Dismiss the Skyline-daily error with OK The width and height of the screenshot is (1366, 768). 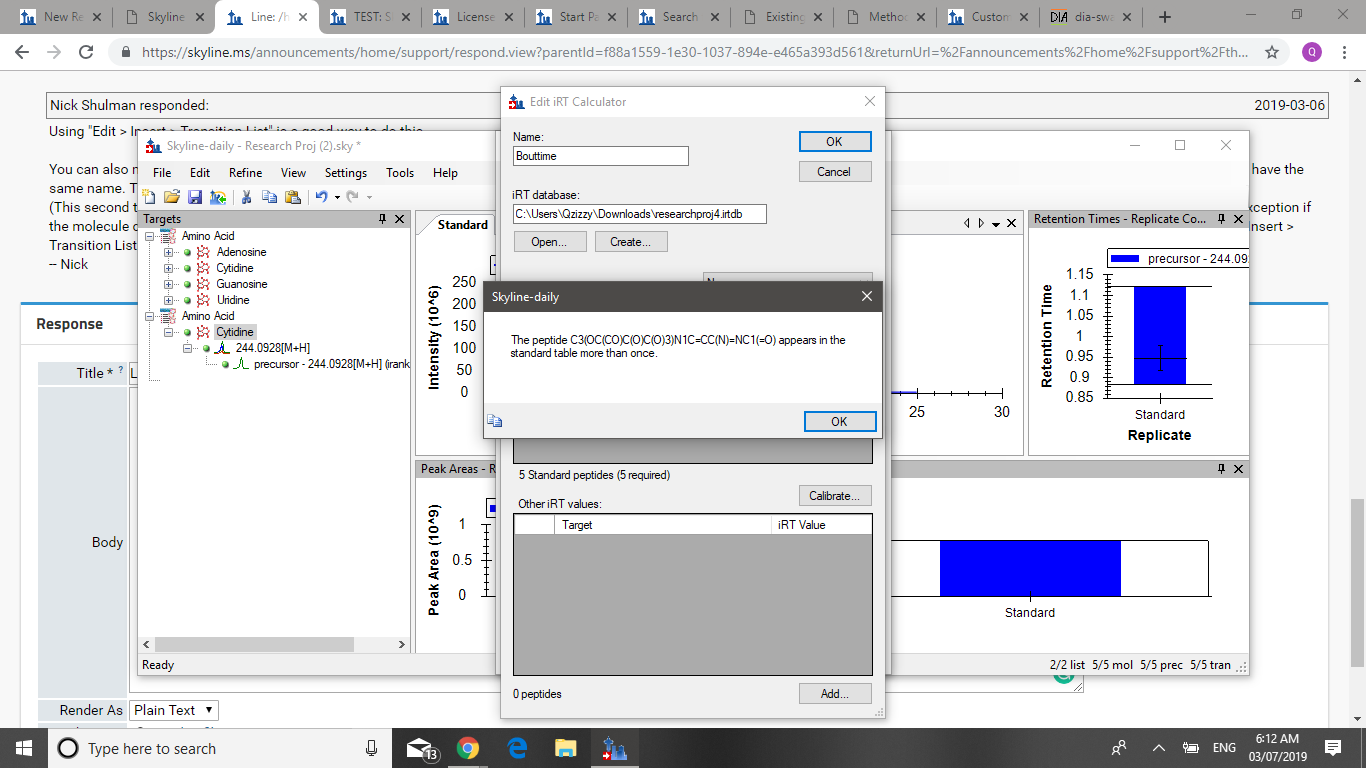839,421
